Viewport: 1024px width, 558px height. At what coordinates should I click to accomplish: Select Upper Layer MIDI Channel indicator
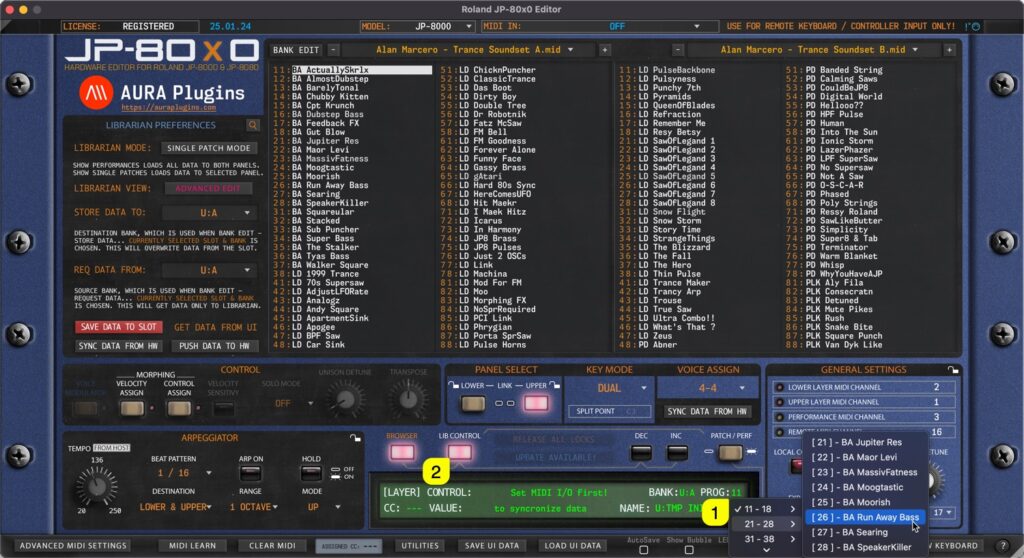tap(779, 402)
